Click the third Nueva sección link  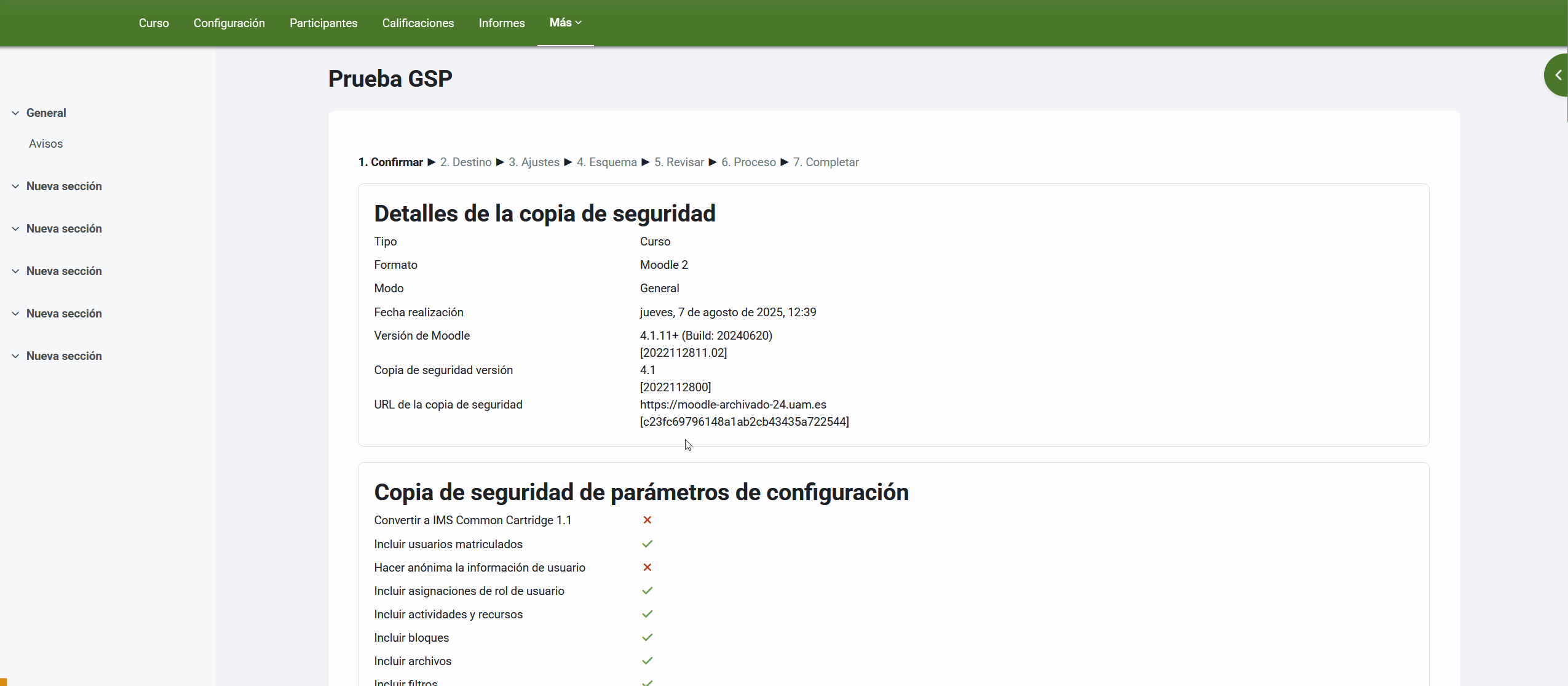point(64,271)
